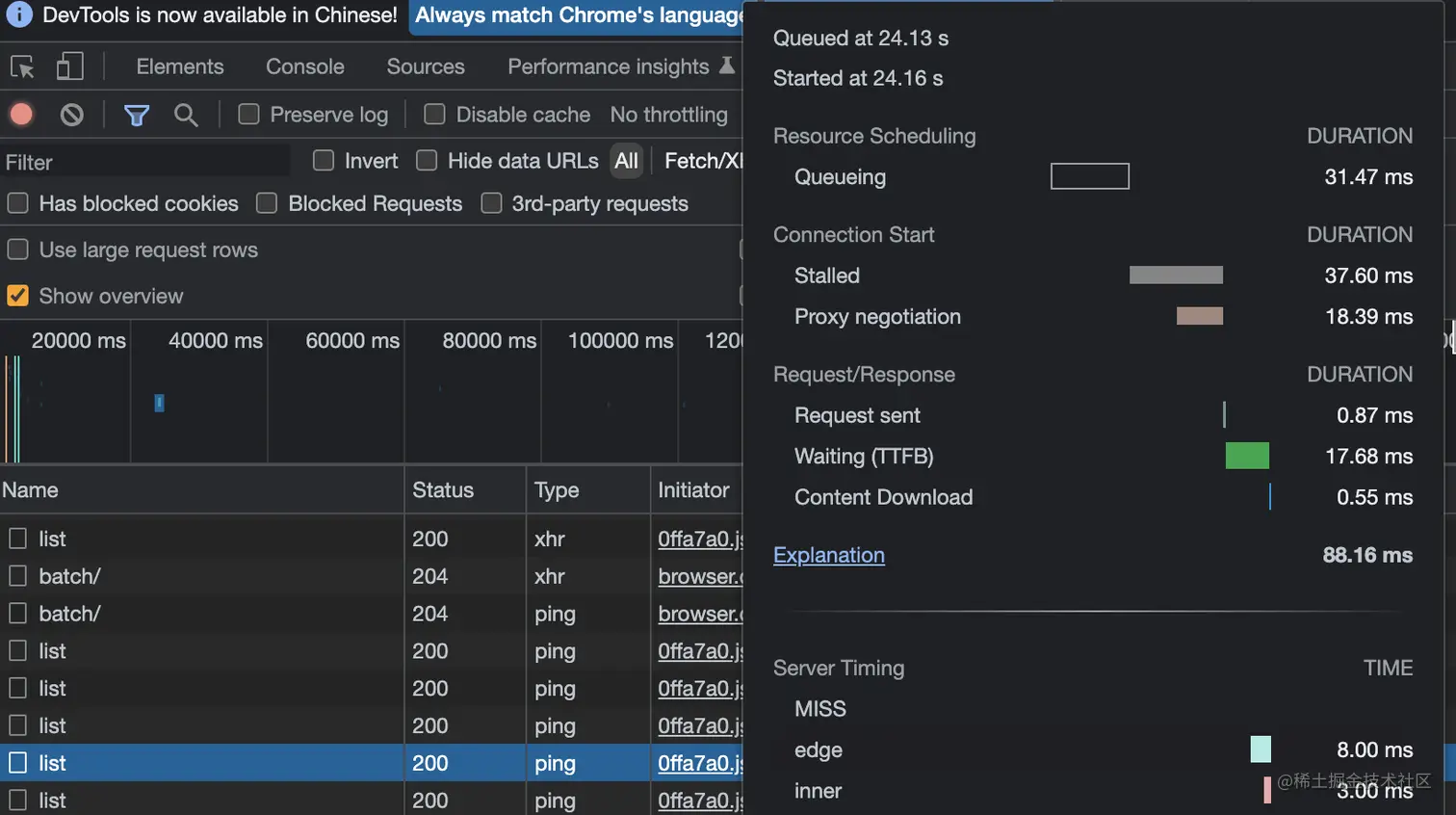The image size is (1456, 815).
Task: Click checkbox icon of xhr list row
Action: point(17,539)
